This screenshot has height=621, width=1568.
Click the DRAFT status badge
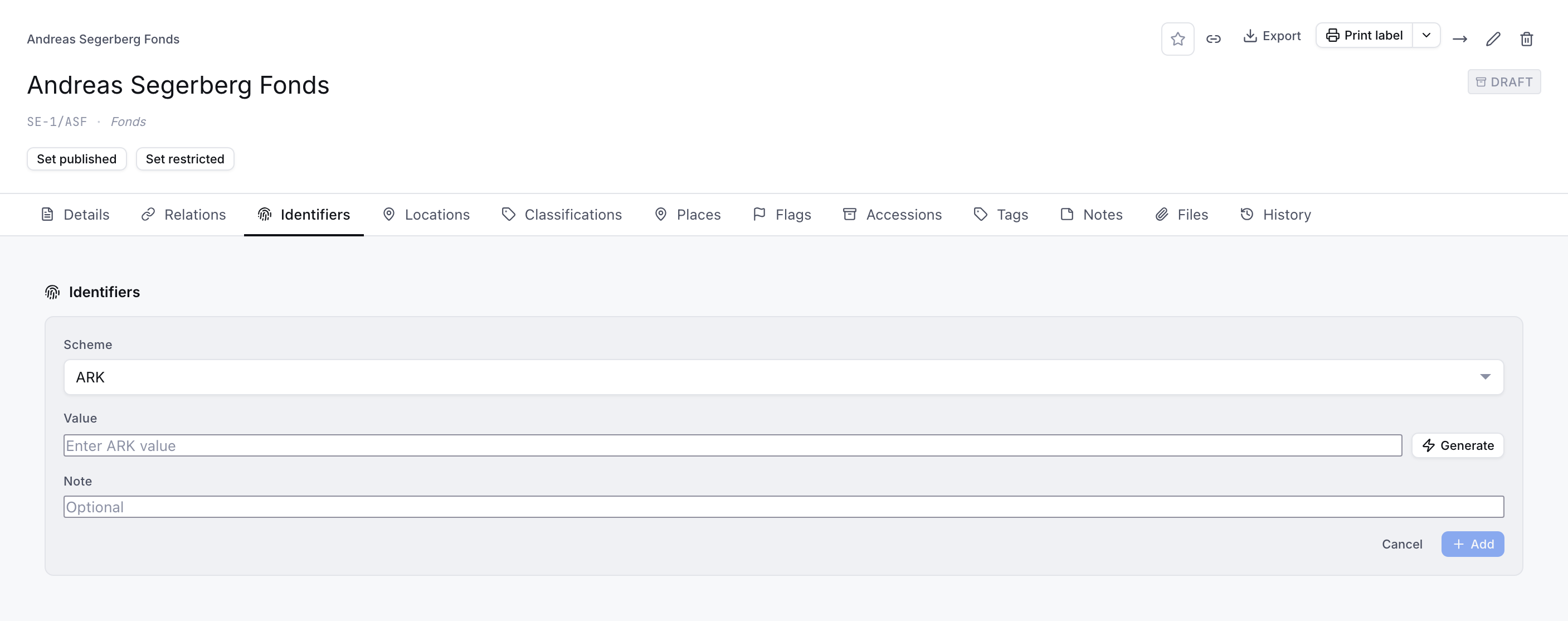point(1503,81)
